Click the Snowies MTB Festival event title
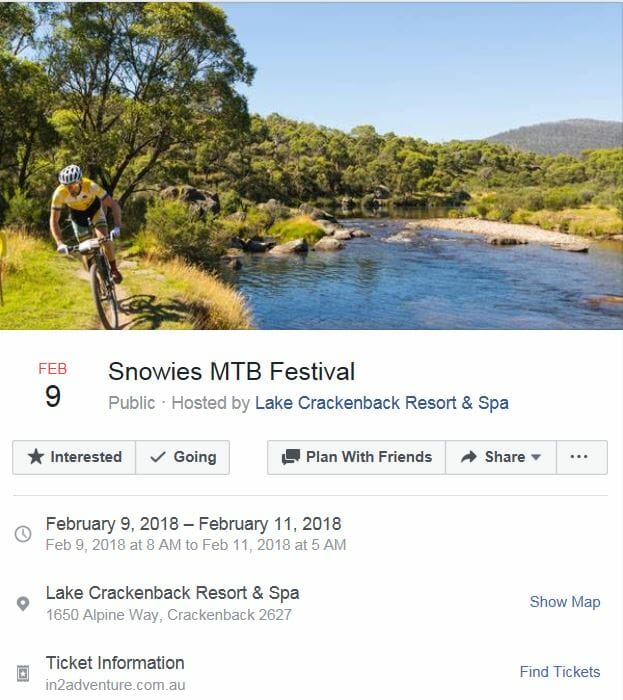This screenshot has height=700, width=623. (x=231, y=373)
